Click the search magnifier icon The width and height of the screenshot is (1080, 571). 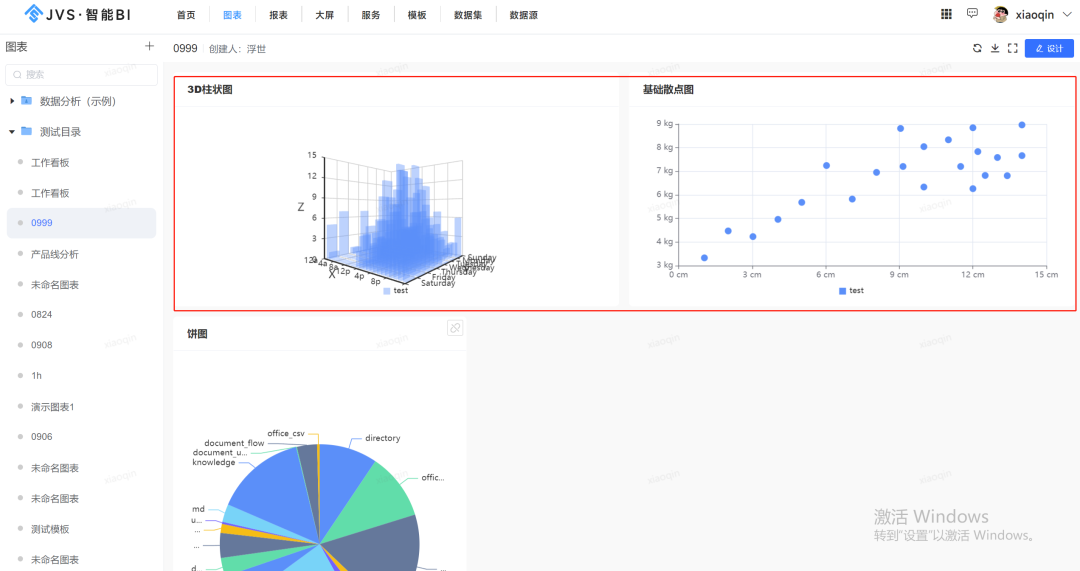pyautogui.click(x=17, y=74)
